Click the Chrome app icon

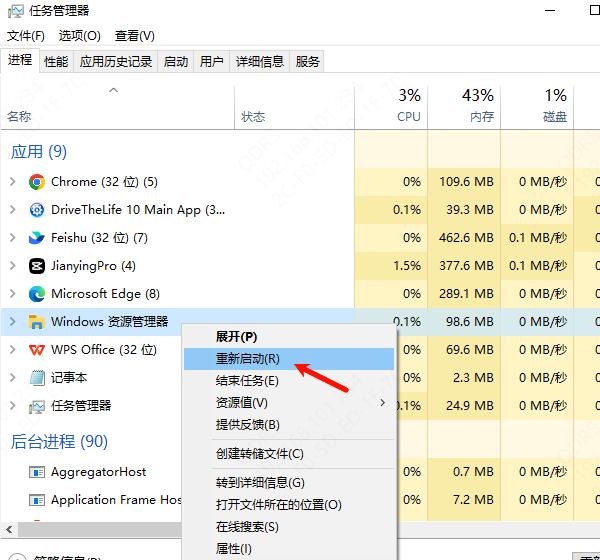coord(37,182)
